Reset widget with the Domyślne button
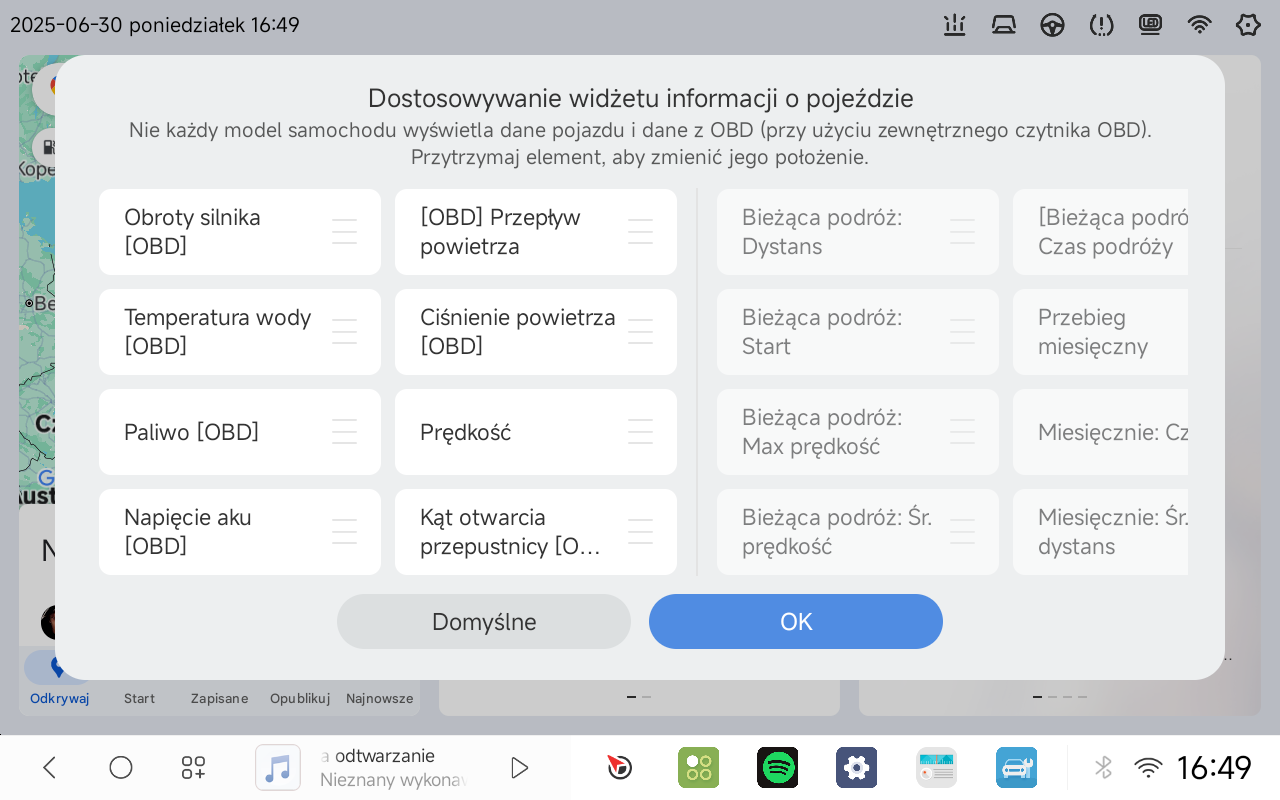Screen dimensions: 1280x800 click(484, 622)
